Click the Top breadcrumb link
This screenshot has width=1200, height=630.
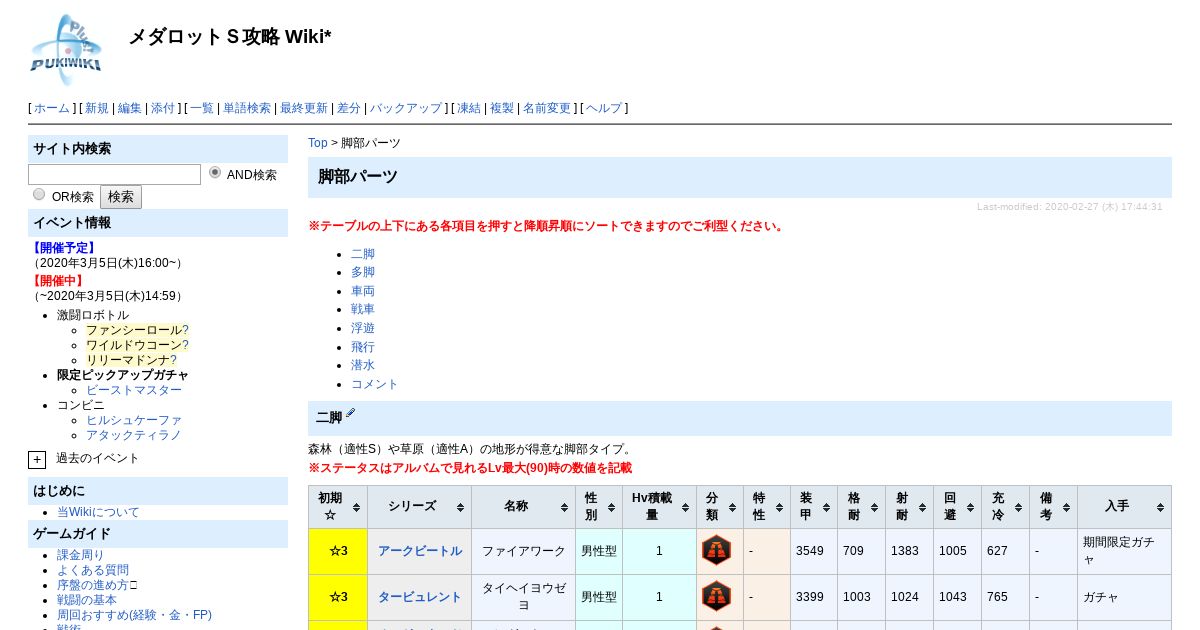(318, 143)
